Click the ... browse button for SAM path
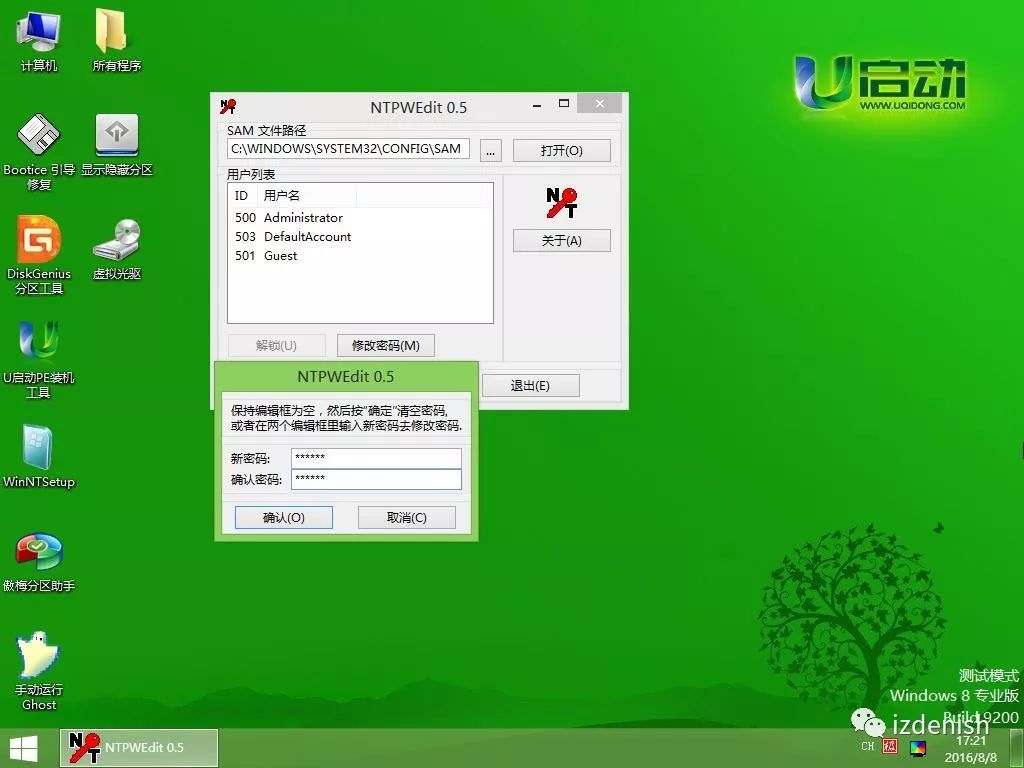Screen dimensions: 1024x768 tap(490, 150)
